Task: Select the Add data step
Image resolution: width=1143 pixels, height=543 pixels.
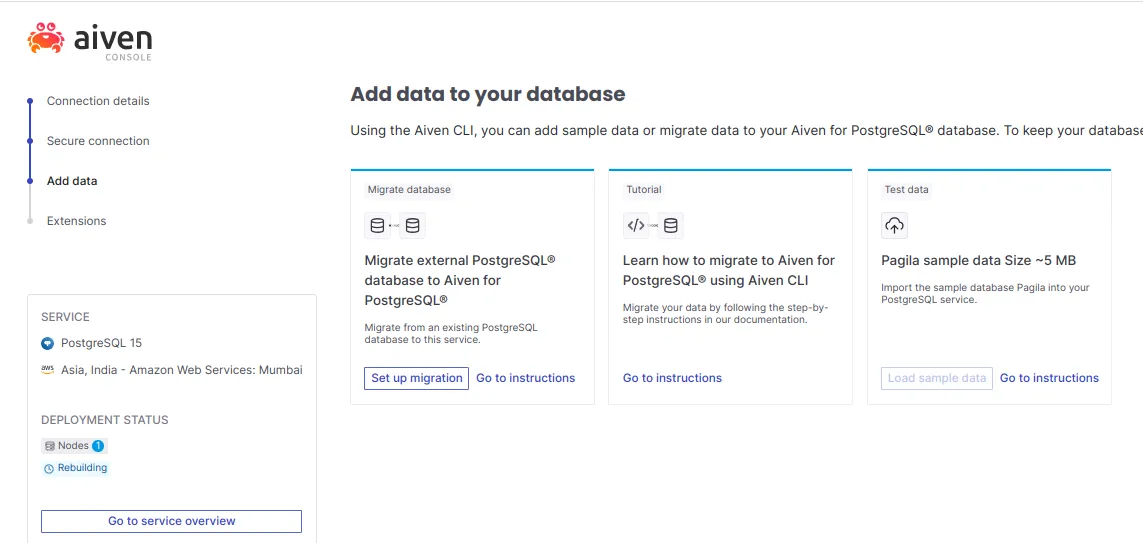Action: click(x=71, y=181)
